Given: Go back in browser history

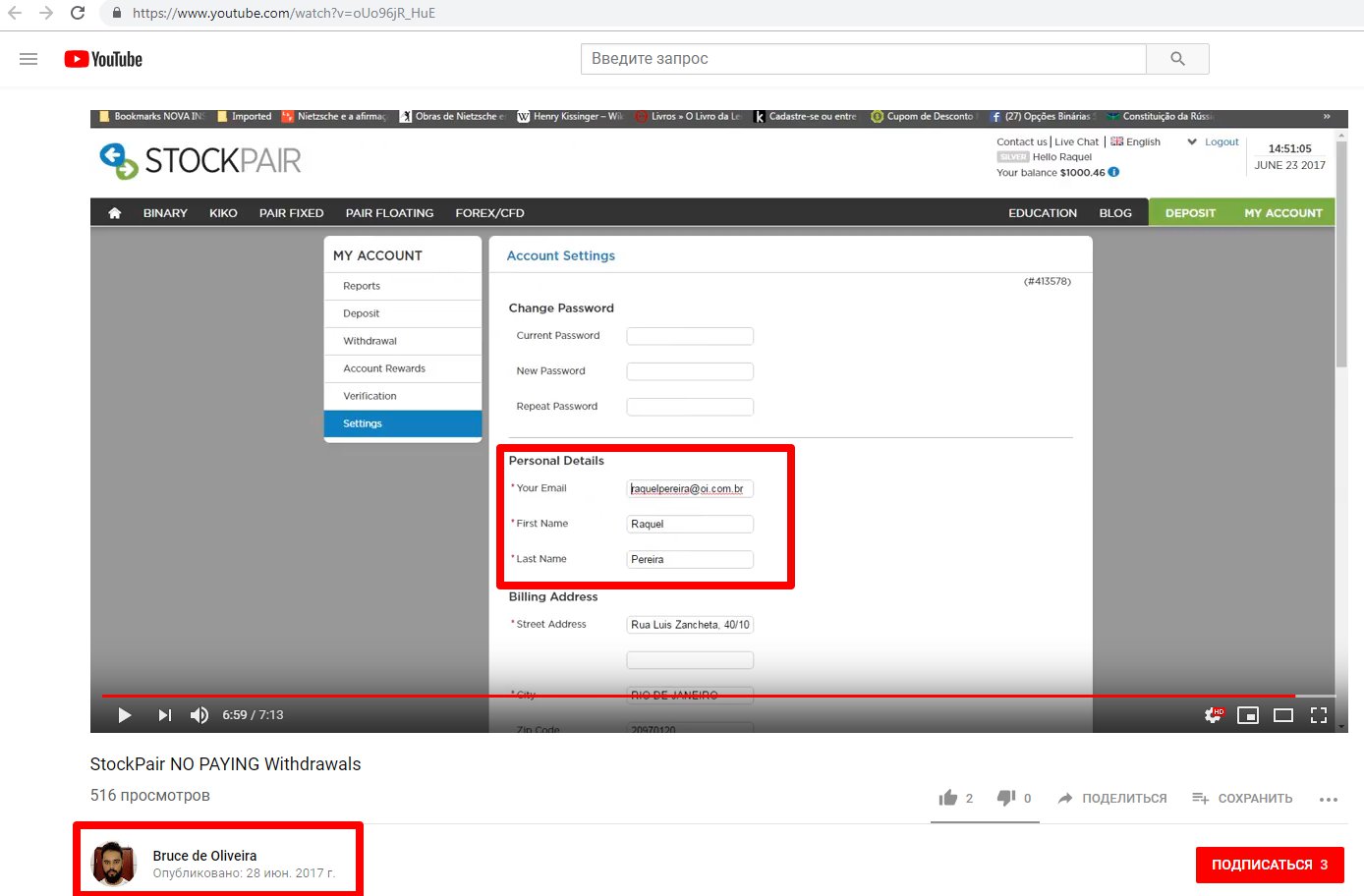Looking at the screenshot, I should click(x=15, y=13).
